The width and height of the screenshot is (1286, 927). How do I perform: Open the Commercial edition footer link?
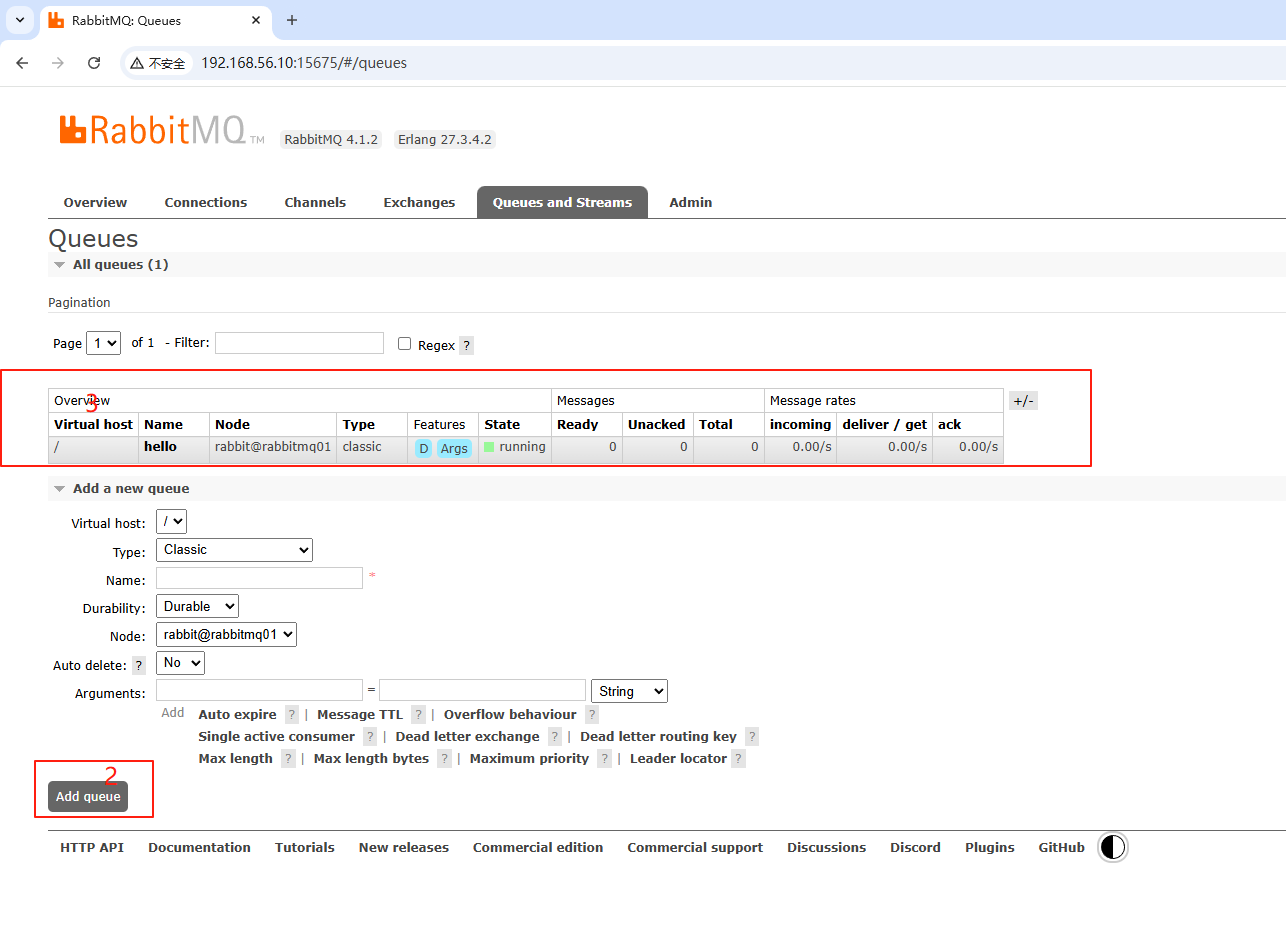[538, 848]
